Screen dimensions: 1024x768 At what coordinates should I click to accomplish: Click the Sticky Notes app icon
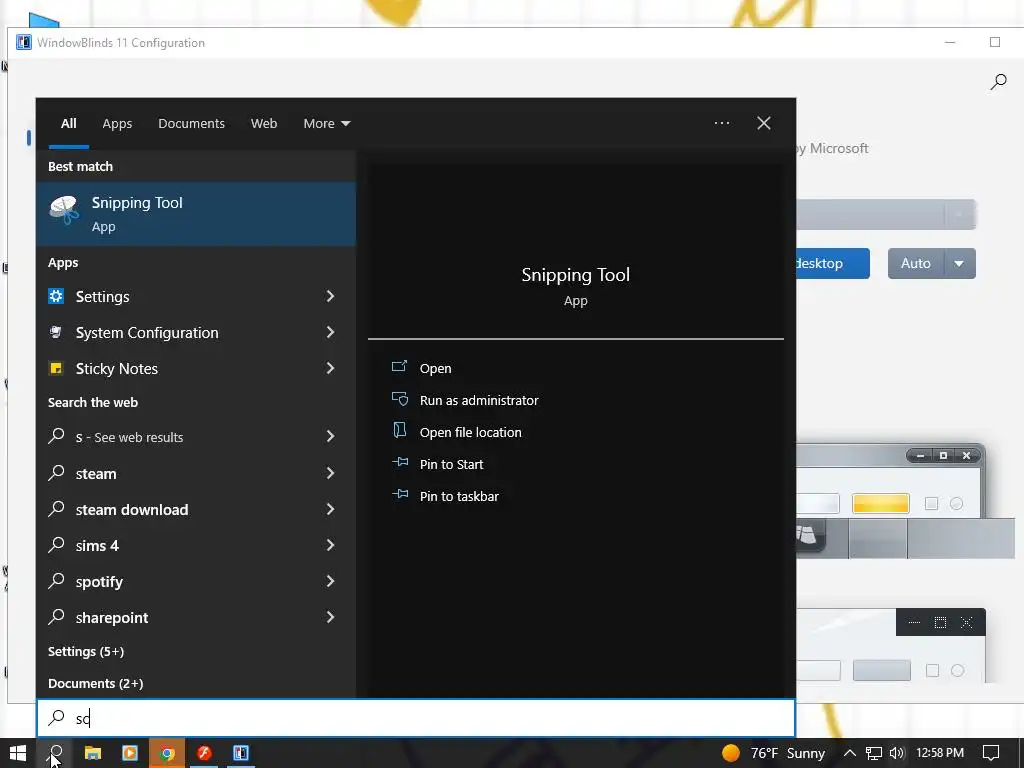click(56, 368)
